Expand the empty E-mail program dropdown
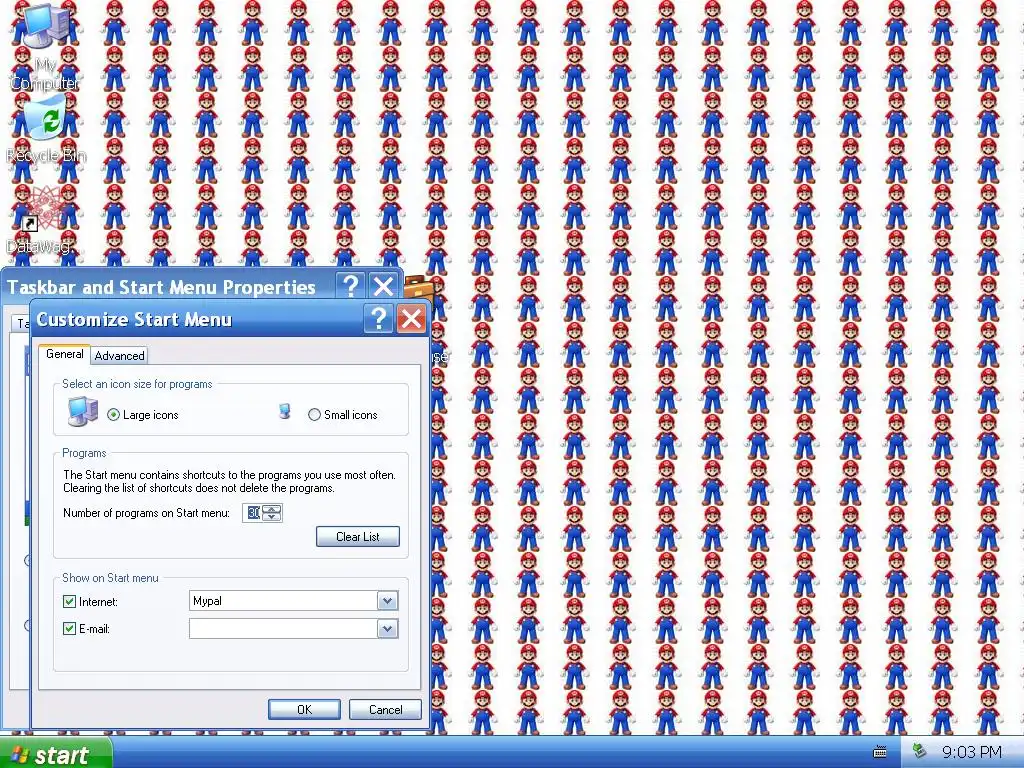This screenshot has width=1024, height=768. click(x=387, y=629)
